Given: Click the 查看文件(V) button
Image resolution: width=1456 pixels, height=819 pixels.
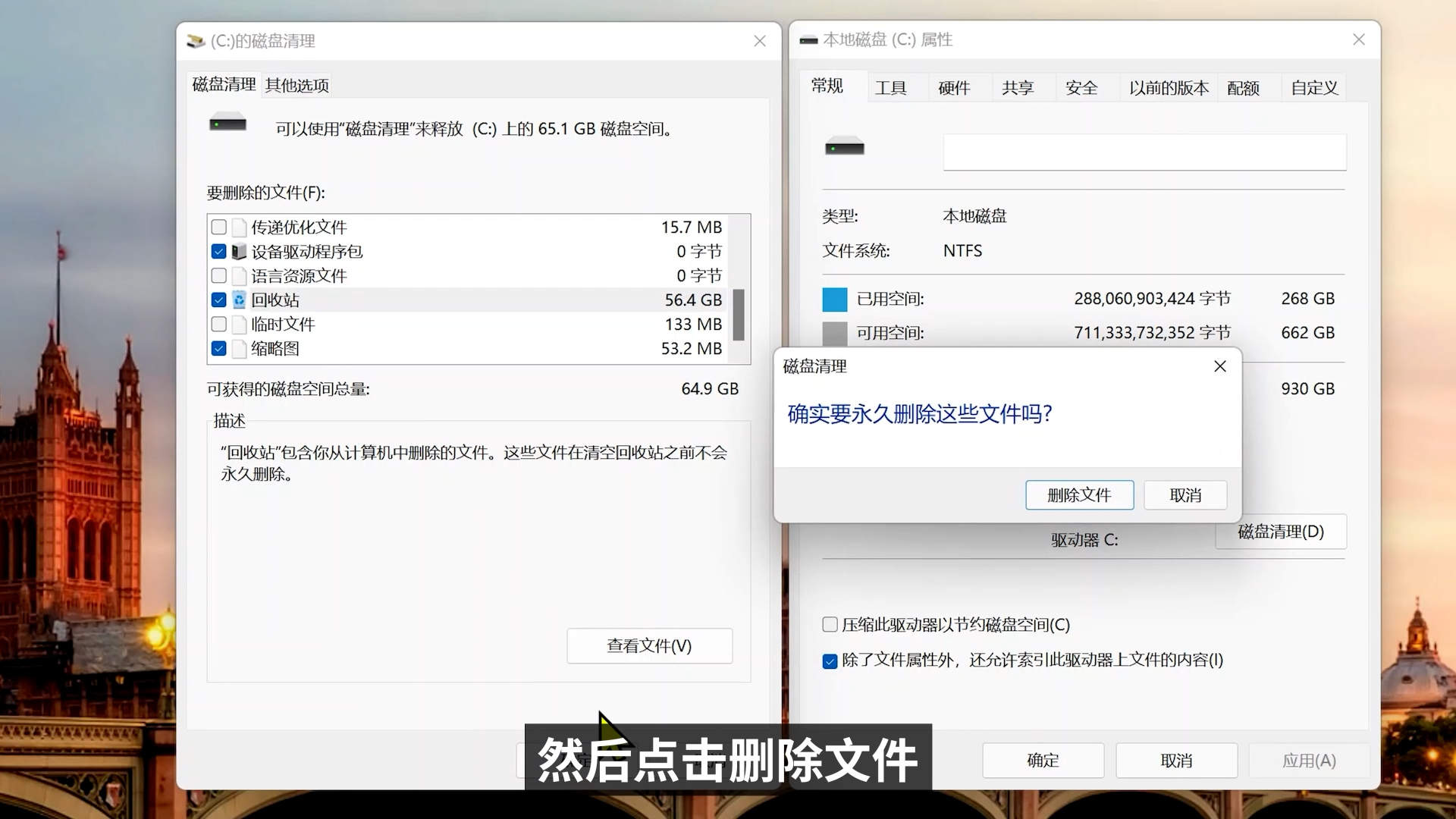Looking at the screenshot, I should [x=648, y=645].
